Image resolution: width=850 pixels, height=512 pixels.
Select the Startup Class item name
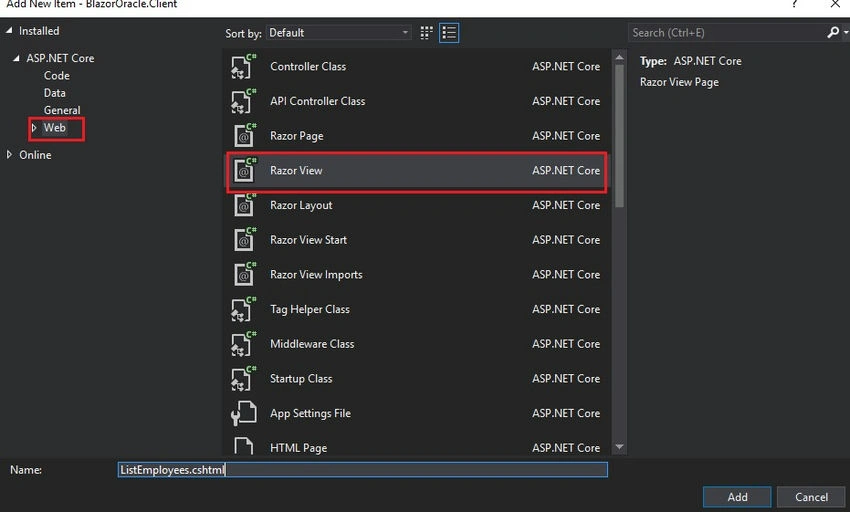click(x=301, y=379)
